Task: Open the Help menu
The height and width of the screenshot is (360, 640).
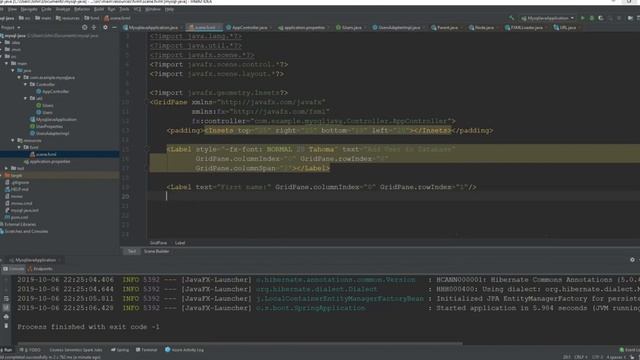Action: [169, 9]
